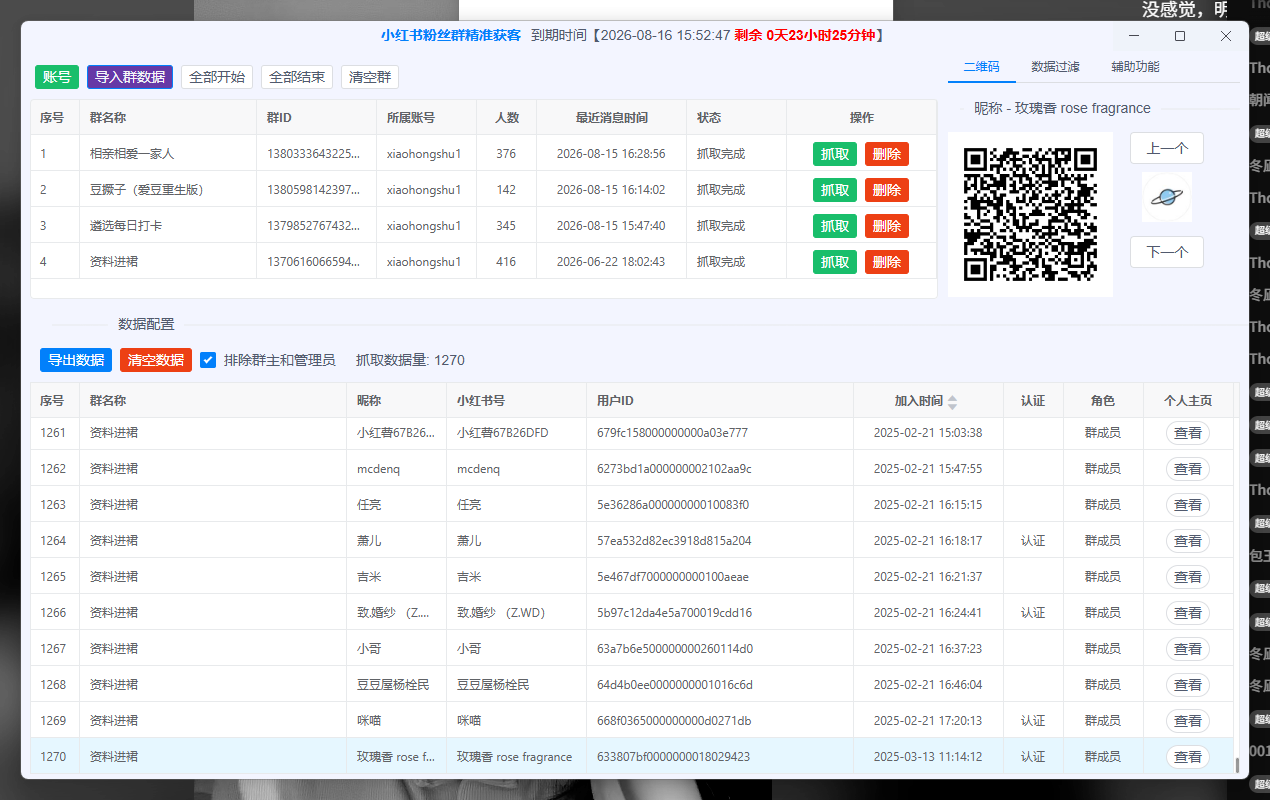
Task: Select join time 2025-03-13 11:14:12
Action: tap(928, 757)
